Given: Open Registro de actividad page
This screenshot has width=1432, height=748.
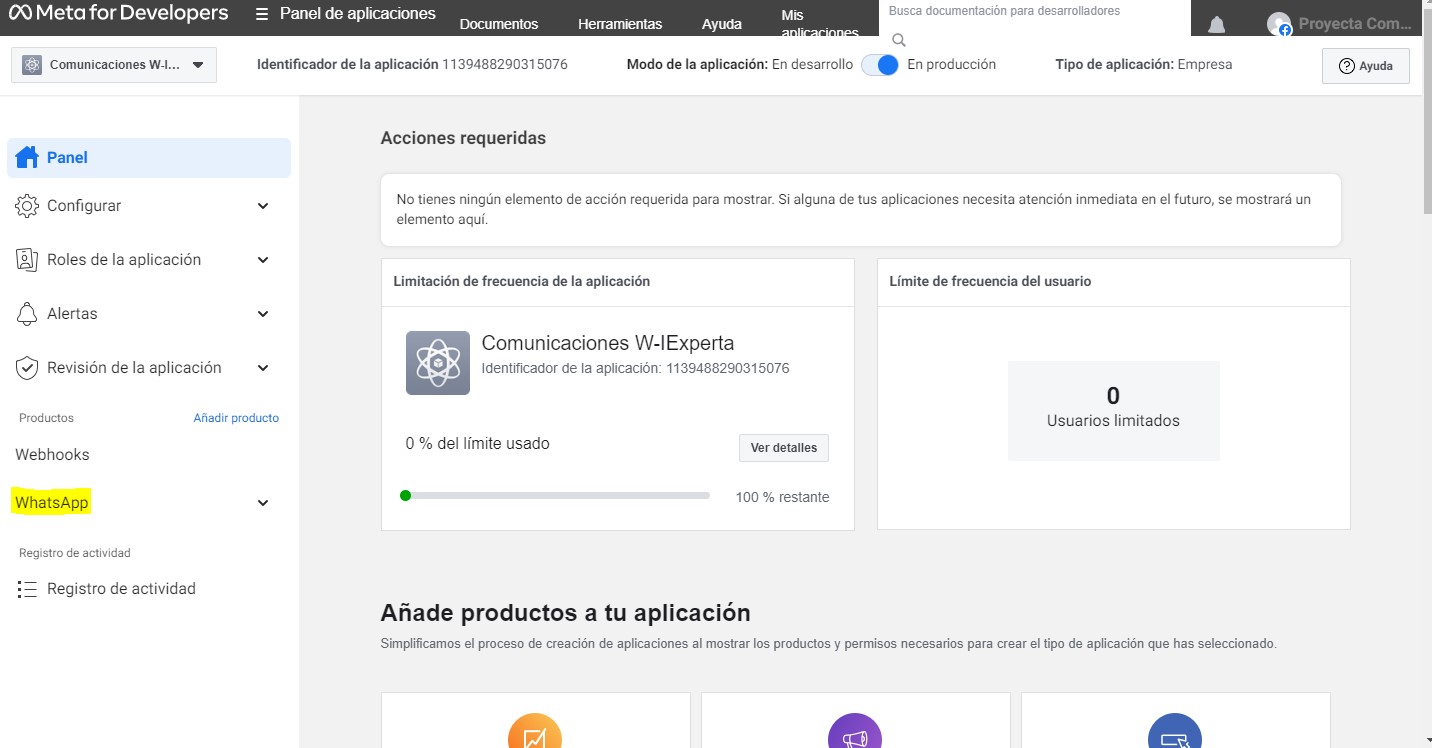Looking at the screenshot, I should coord(121,589).
